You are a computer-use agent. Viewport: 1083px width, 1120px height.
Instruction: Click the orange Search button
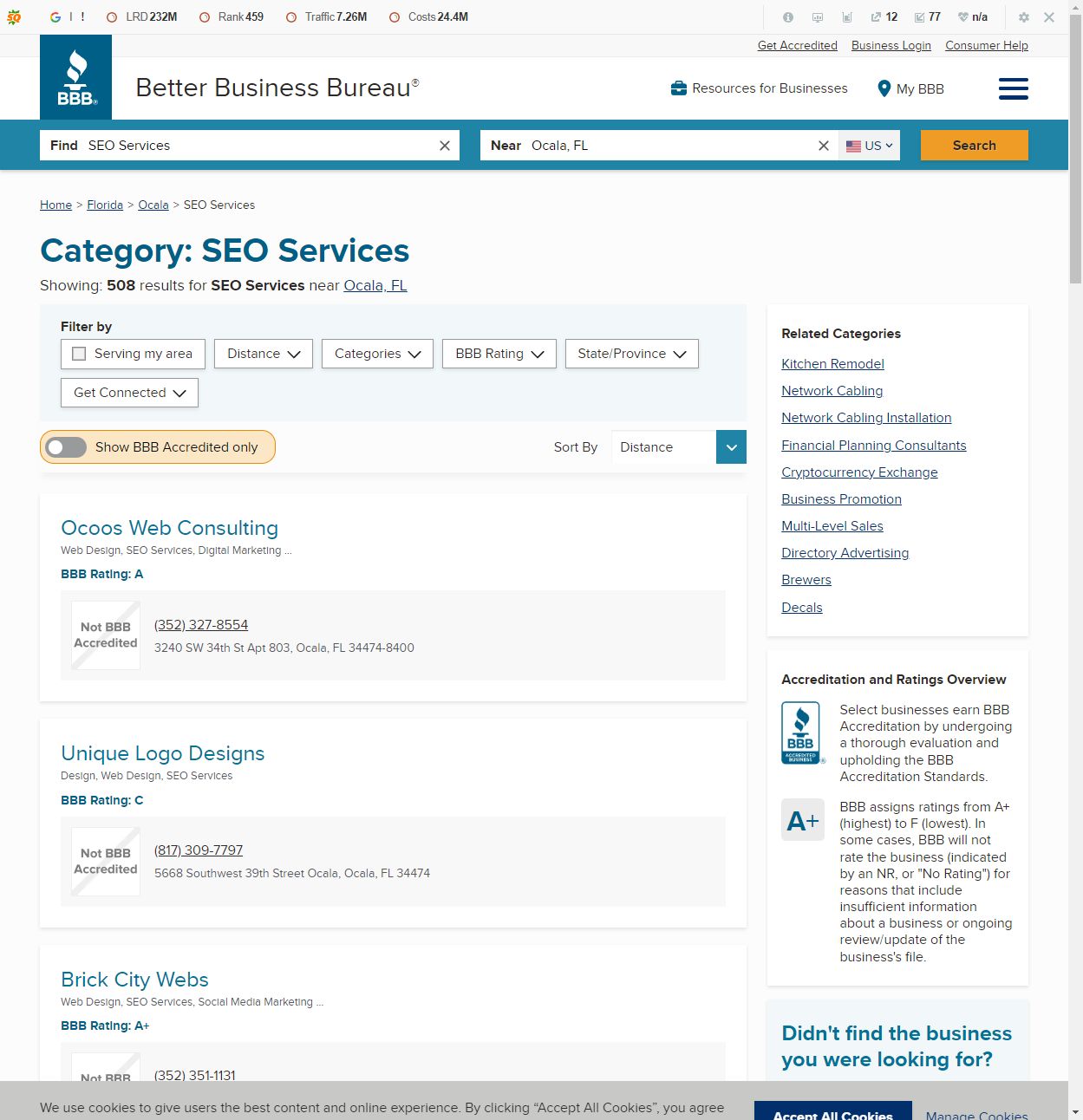click(974, 146)
